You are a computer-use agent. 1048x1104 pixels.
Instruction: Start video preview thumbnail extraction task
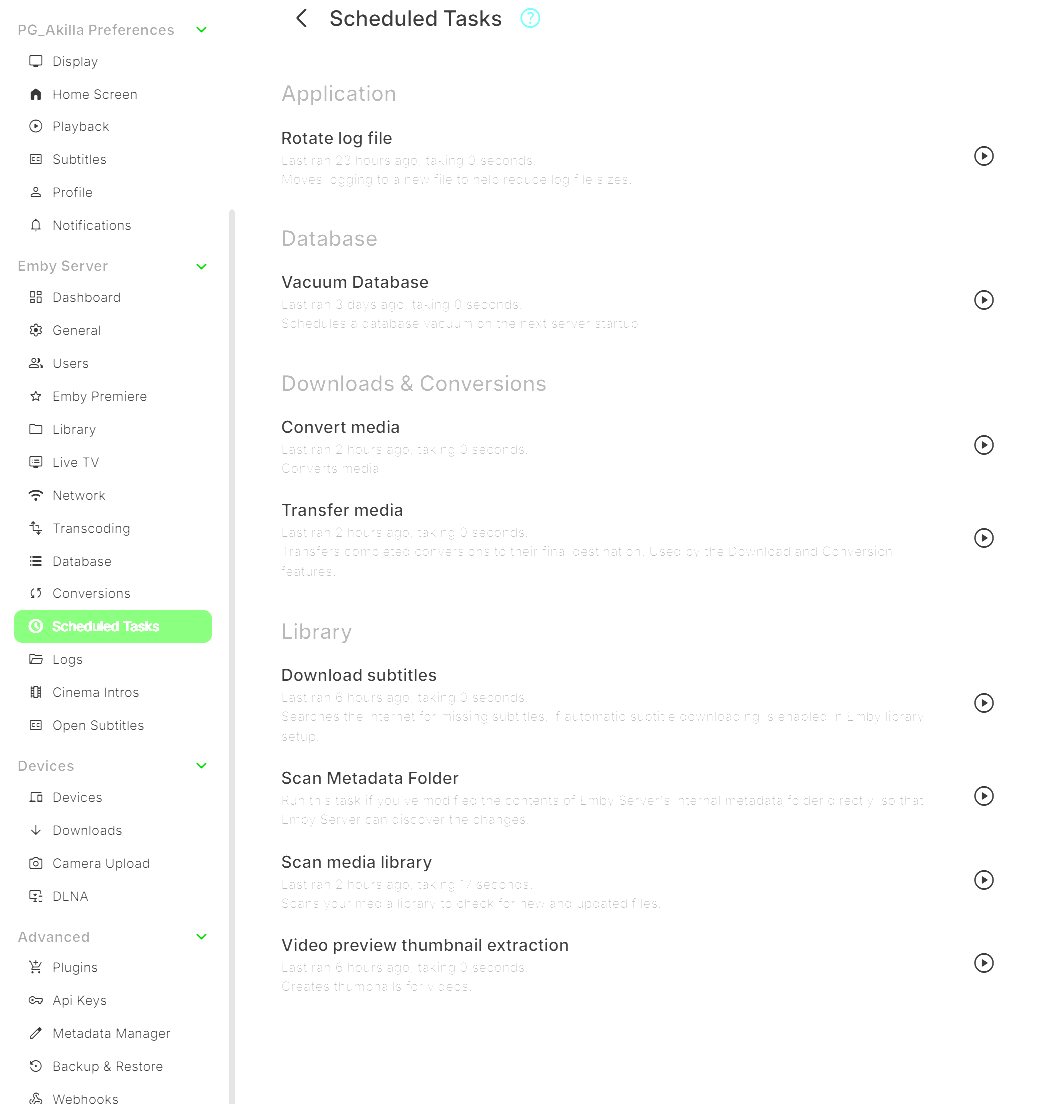[x=984, y=963]
